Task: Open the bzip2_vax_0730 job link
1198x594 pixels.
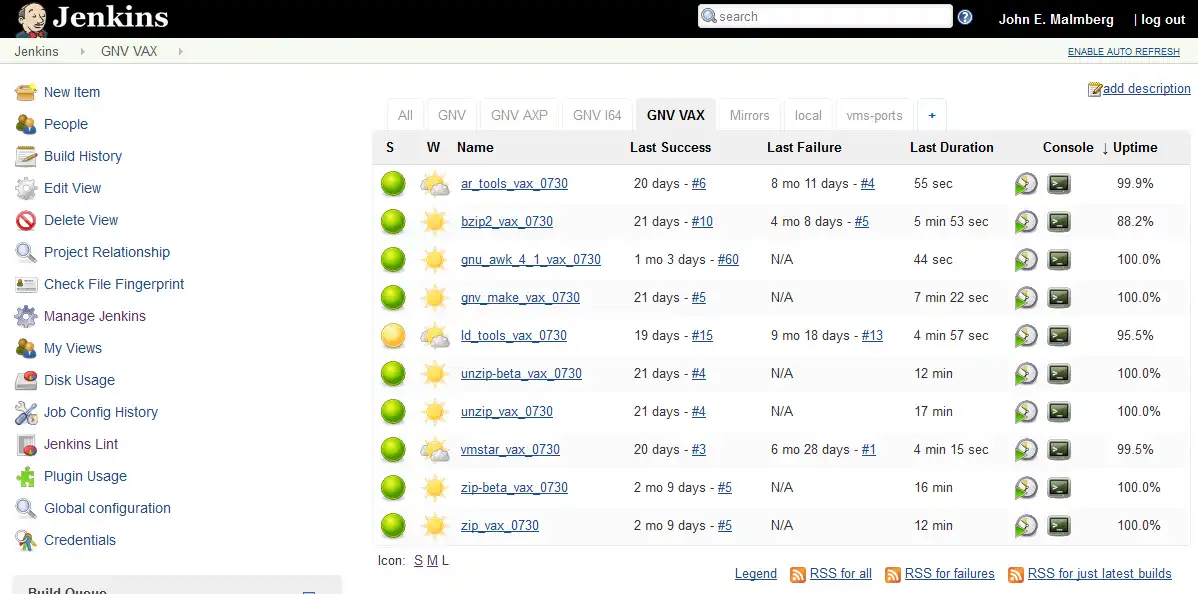Action: point(507,222)
